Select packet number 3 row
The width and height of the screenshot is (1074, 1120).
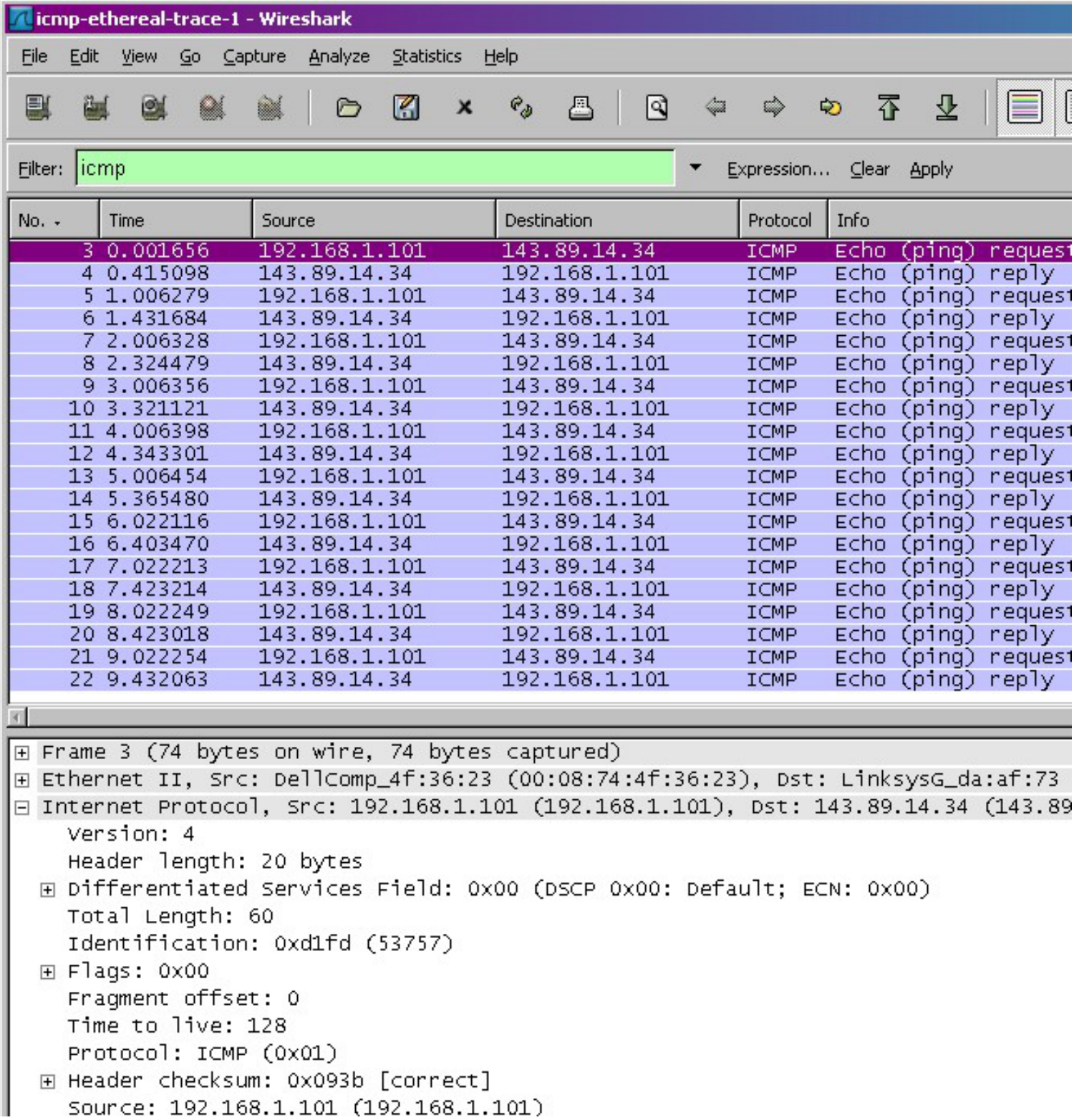[x=541, y=251]
